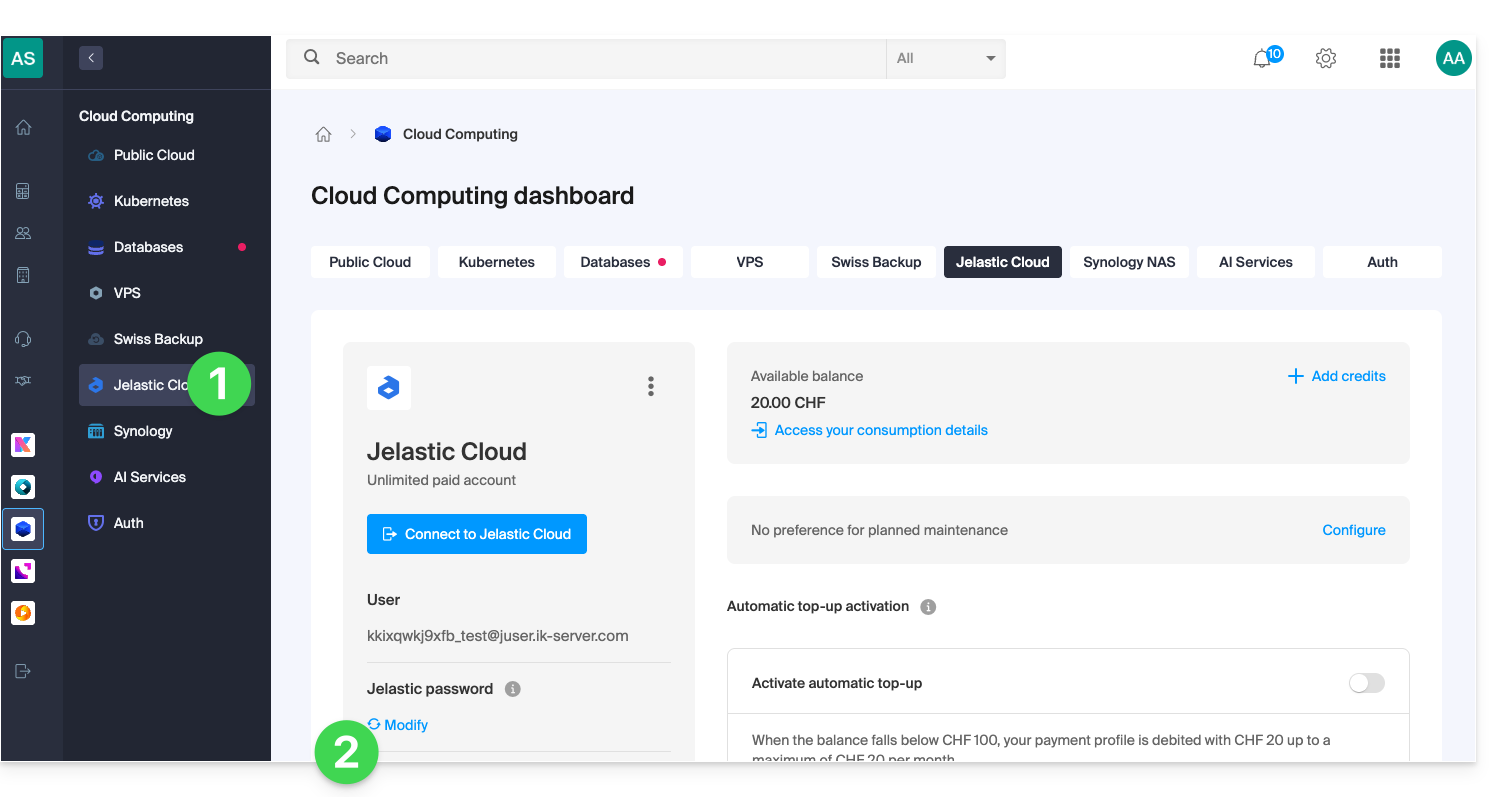This screenshot has height=797, width=1511.
Task: Open Synology in the sidebar
Action: [166, 431]
